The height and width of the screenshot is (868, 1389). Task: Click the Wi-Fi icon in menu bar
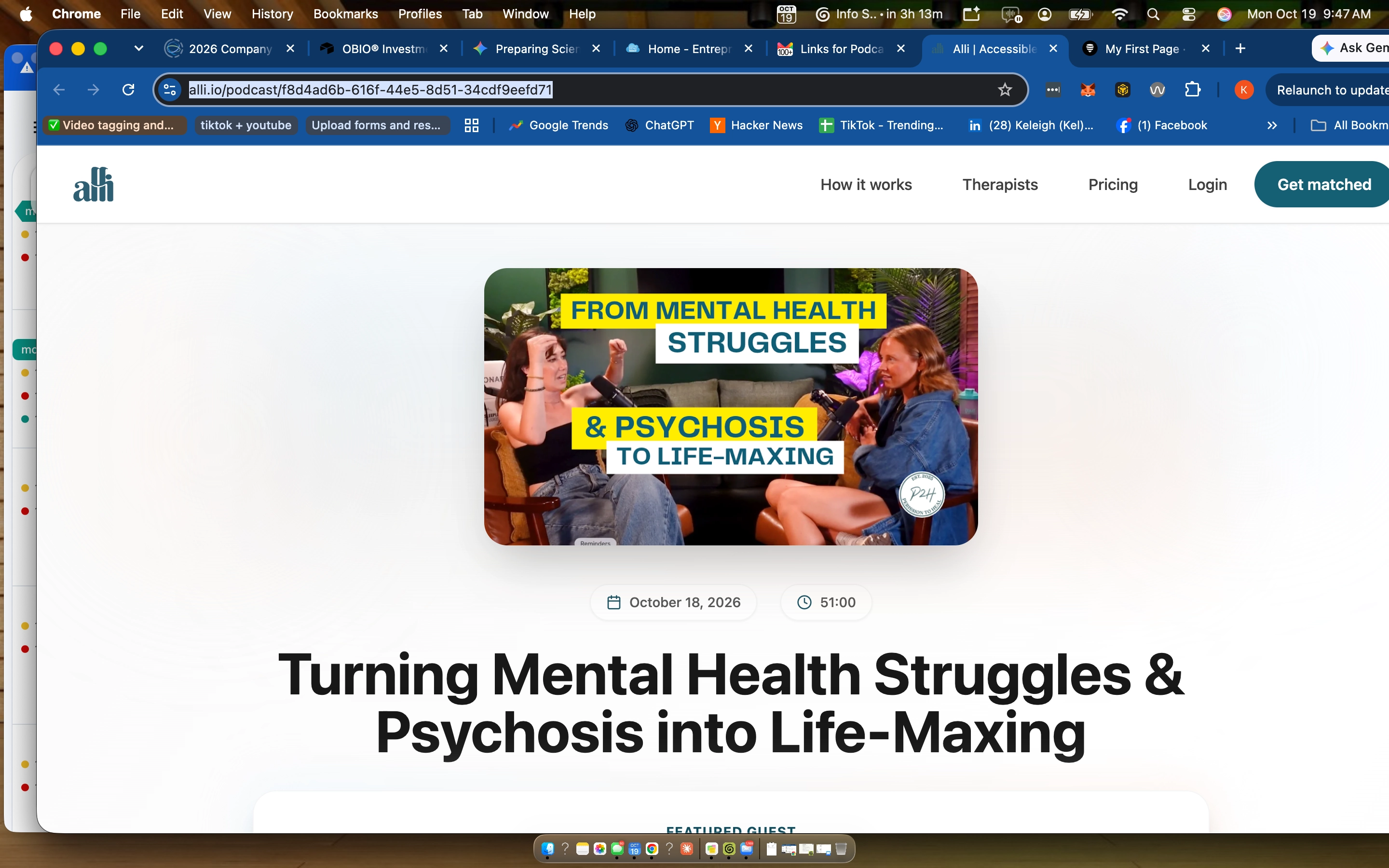pyautogui.click(x=1119, y=14)
